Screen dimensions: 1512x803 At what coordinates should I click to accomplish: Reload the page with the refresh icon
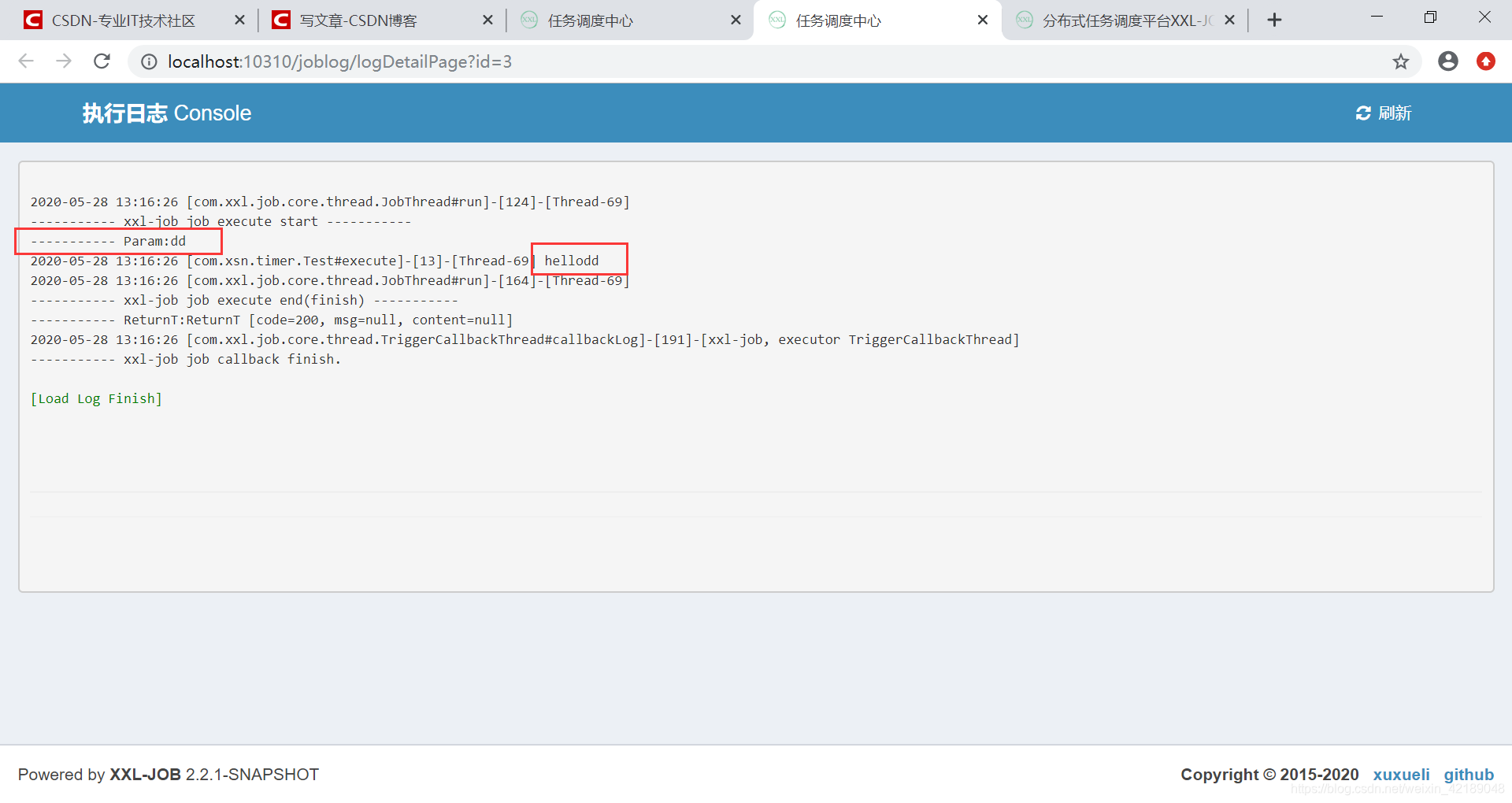point(102,61)
